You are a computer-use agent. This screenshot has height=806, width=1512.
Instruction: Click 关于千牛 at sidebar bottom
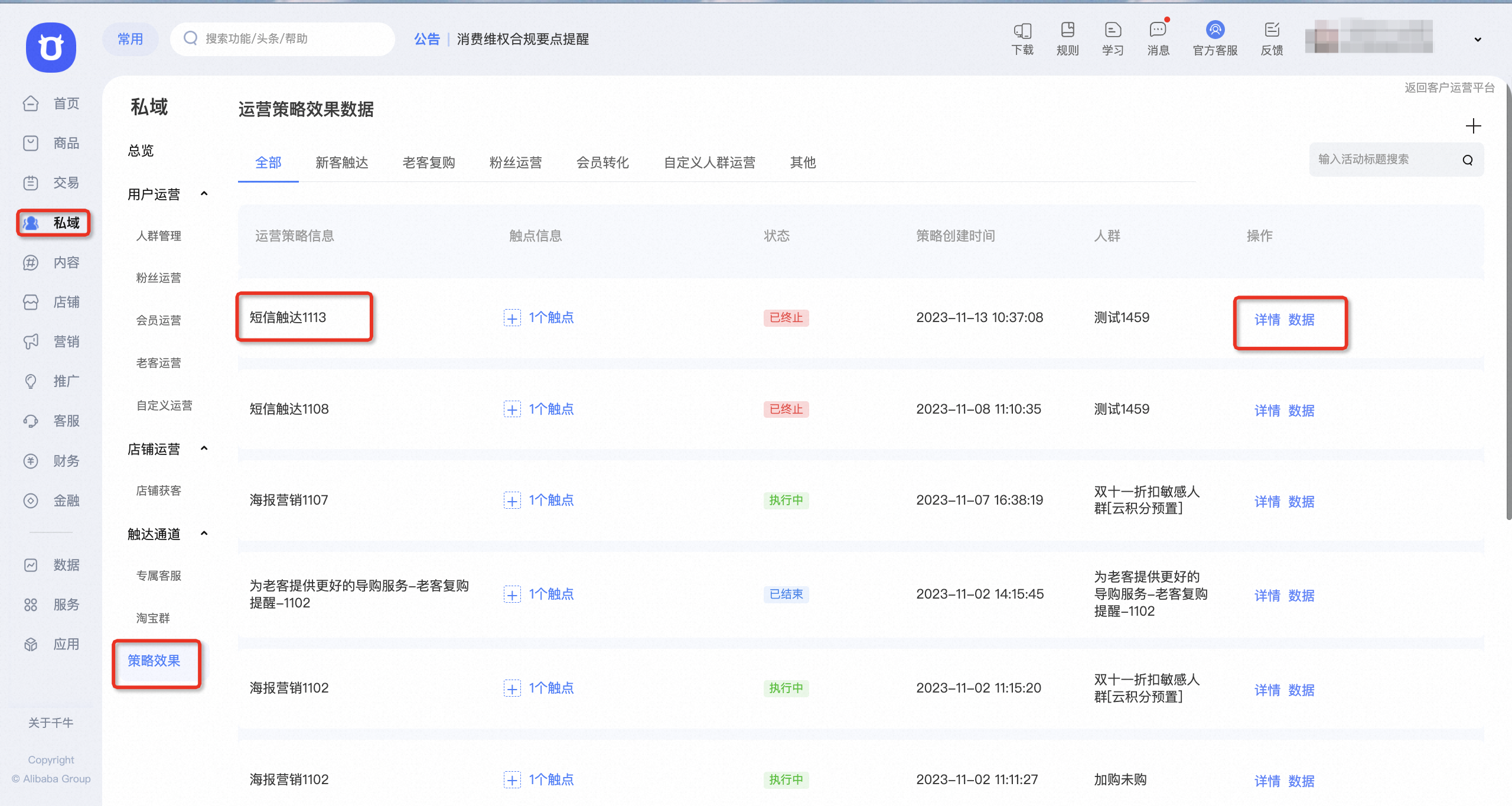pyautogui.click(x=51, y=723)
